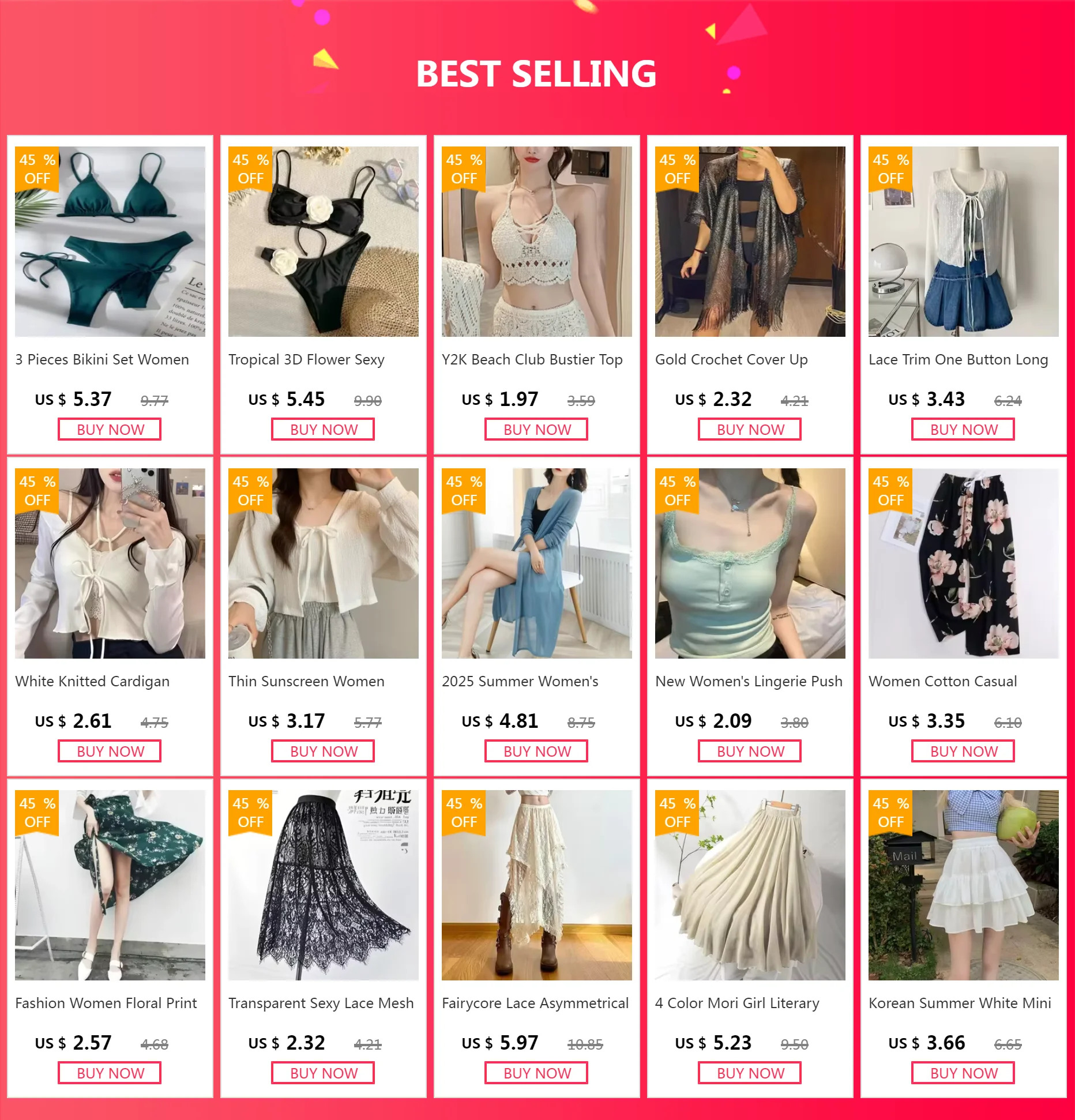
Task: View the white crochet bustier top photo
Action: 537,242
